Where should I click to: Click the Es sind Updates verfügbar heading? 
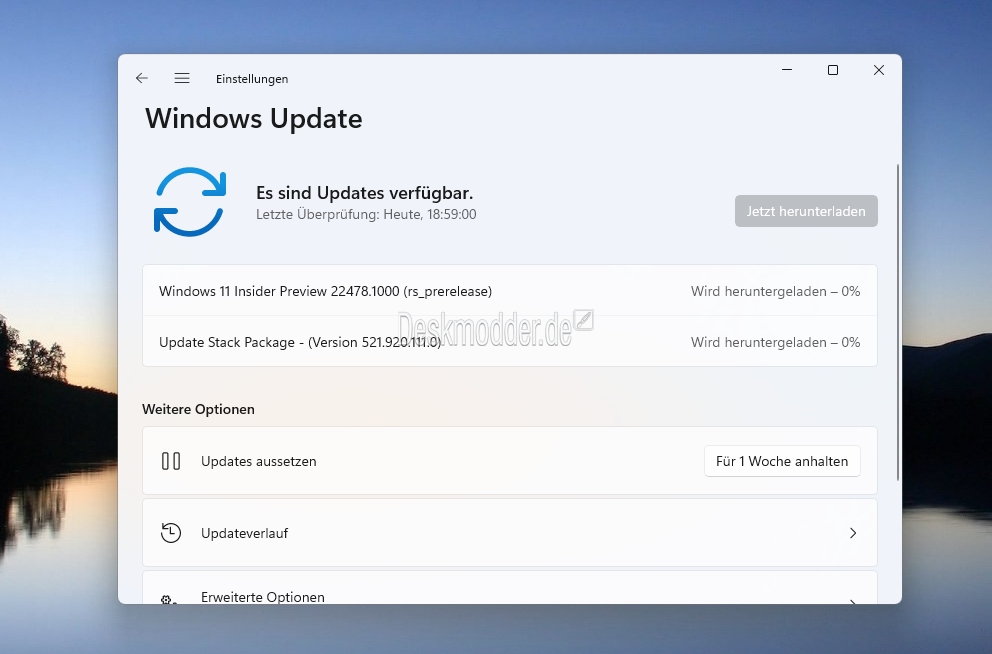(364, 192)
